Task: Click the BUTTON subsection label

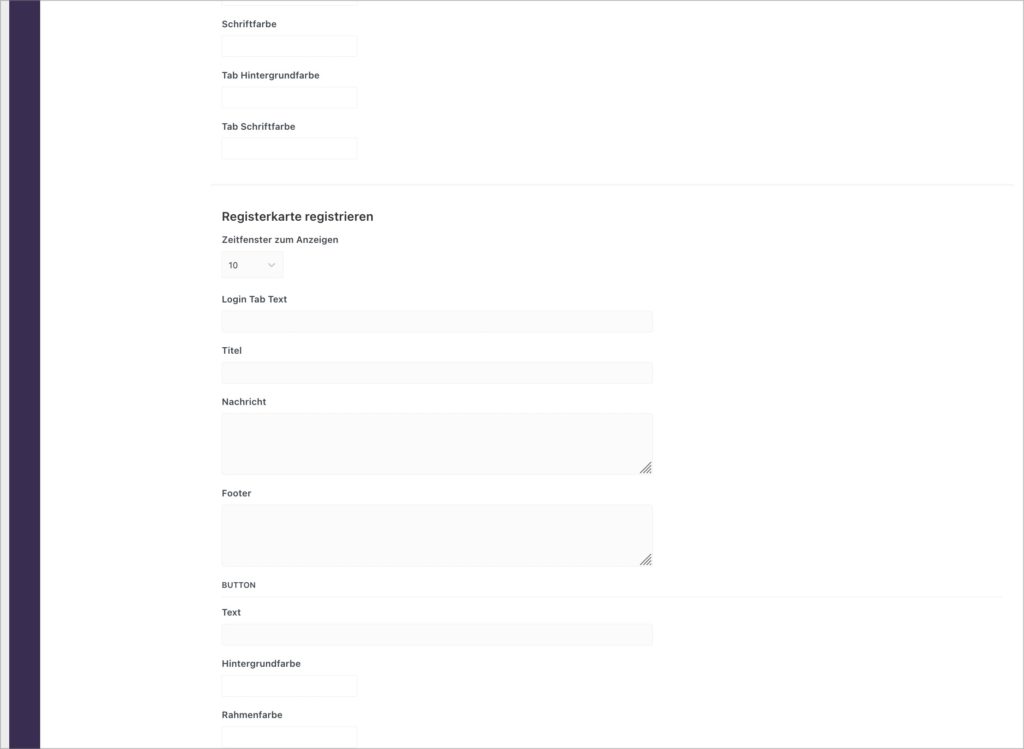Action: pos(238,585)
